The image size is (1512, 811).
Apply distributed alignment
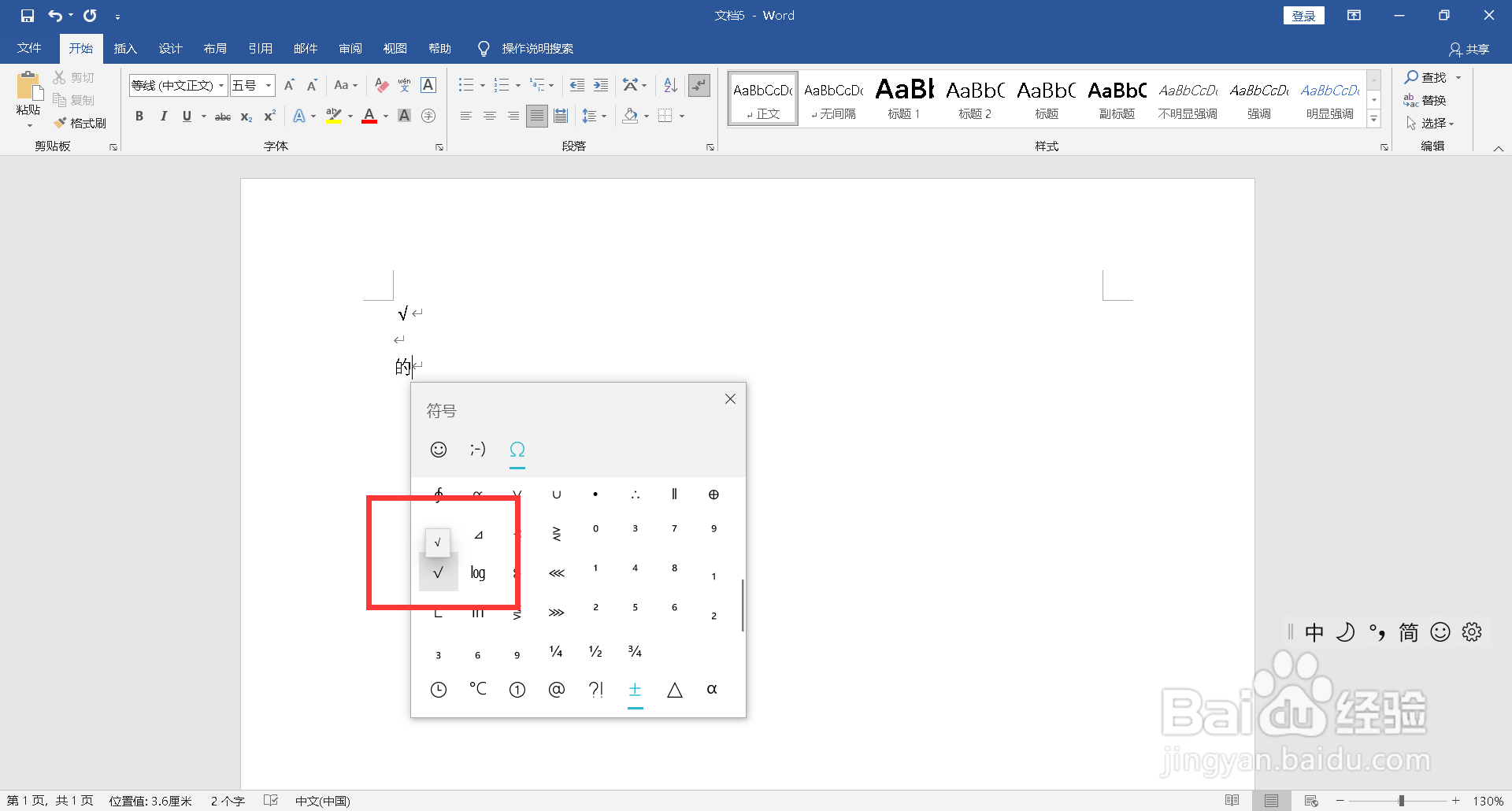561,117
